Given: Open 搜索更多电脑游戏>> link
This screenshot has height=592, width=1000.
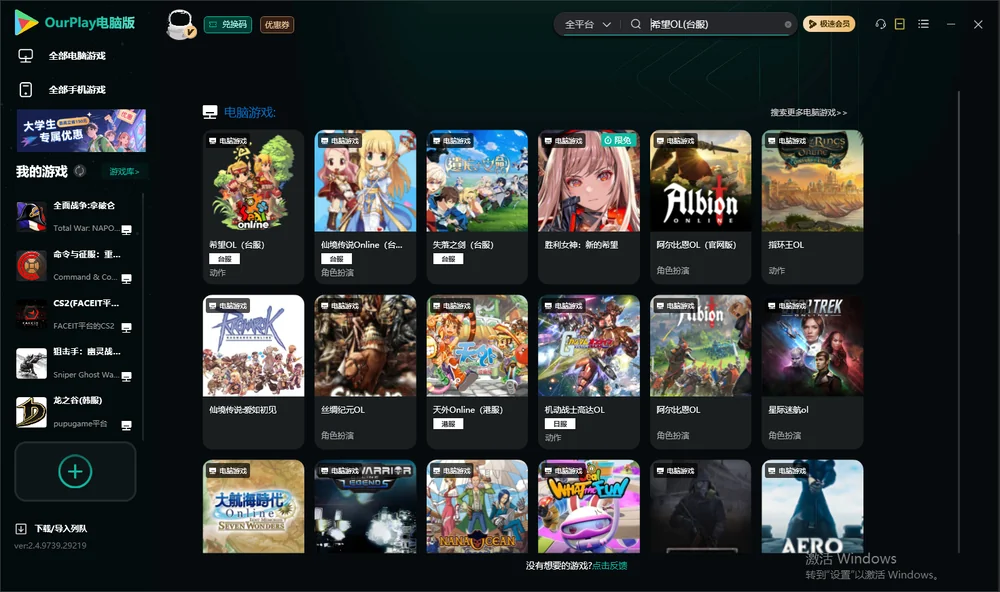Looking at the screenshot, I should pyautogui.click(x=808, y=112).
